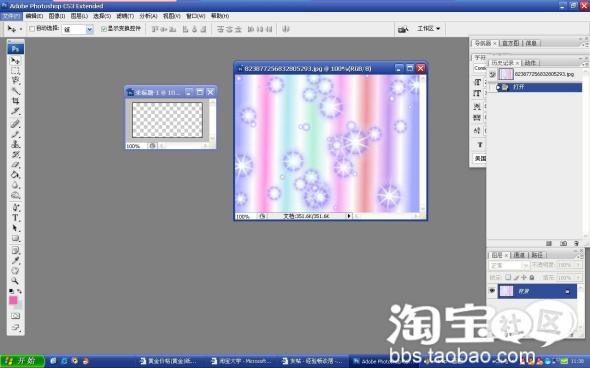The image size is (590, 368).
Task: Open the 编辑(E) menu
Action: [x=34, y=16]
